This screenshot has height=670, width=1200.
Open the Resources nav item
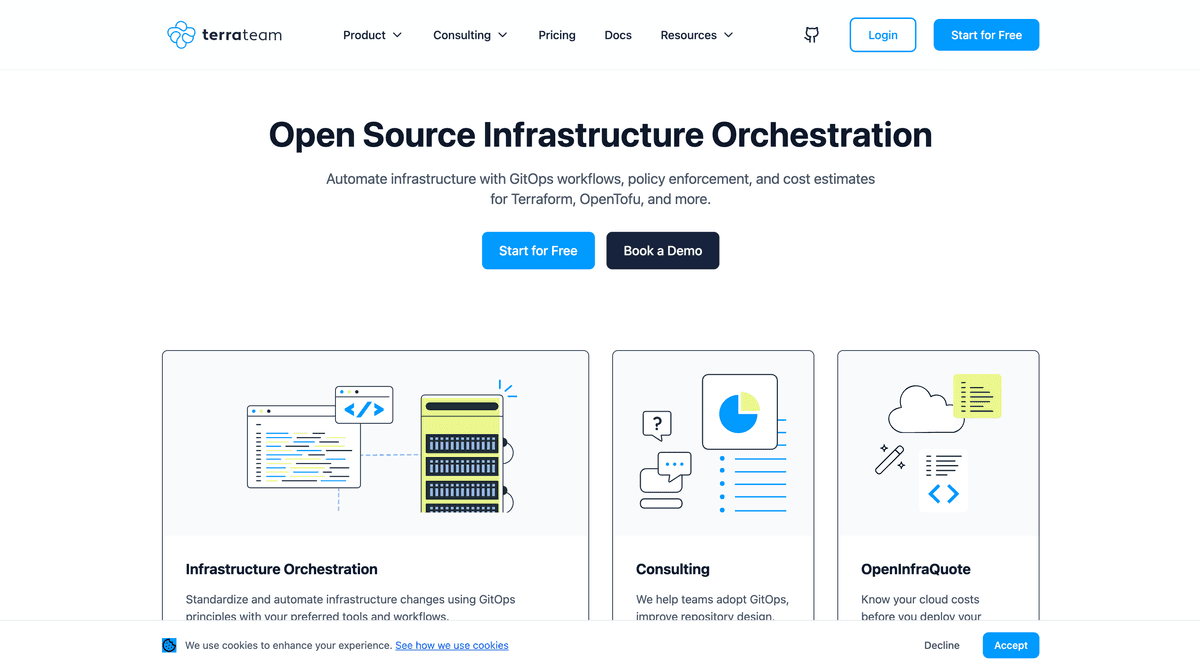(x=697, y=35)
